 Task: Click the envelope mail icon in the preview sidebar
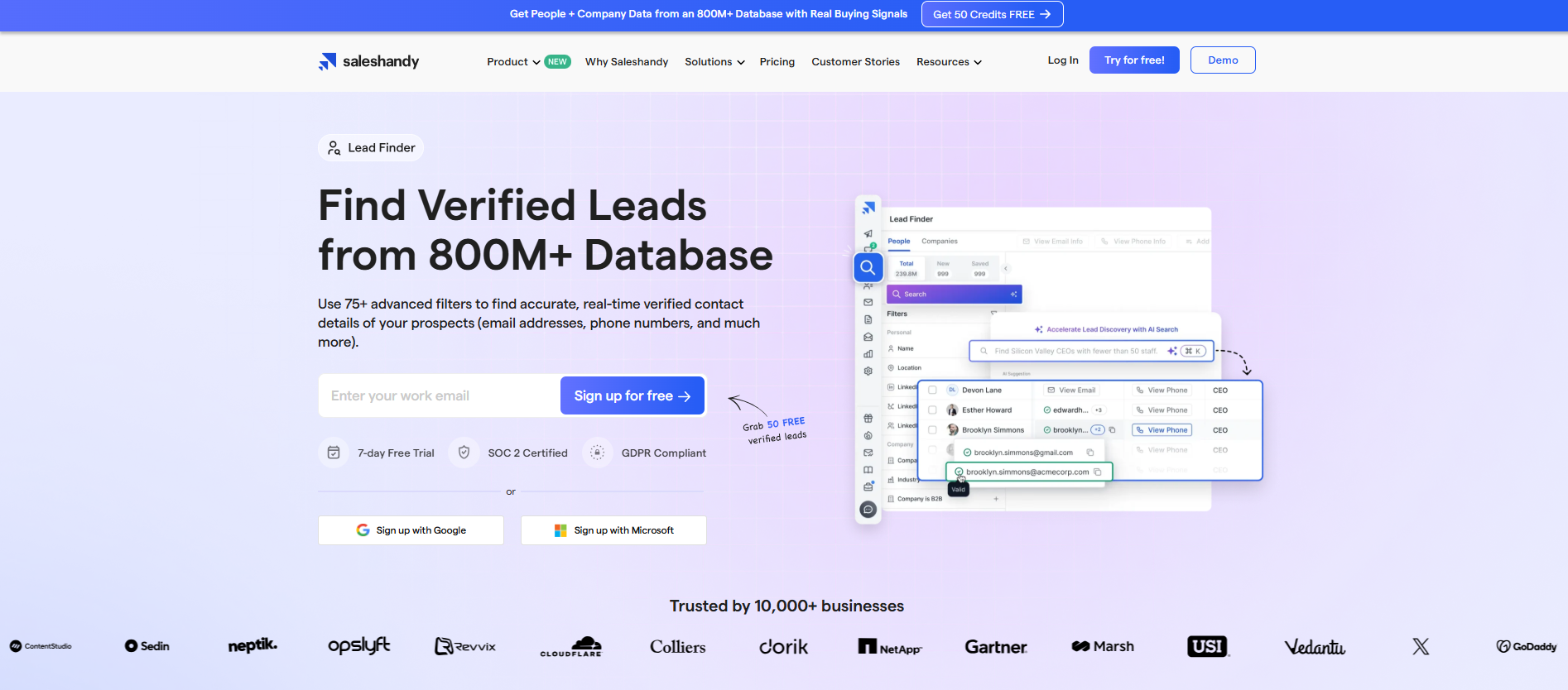(868, 302)
